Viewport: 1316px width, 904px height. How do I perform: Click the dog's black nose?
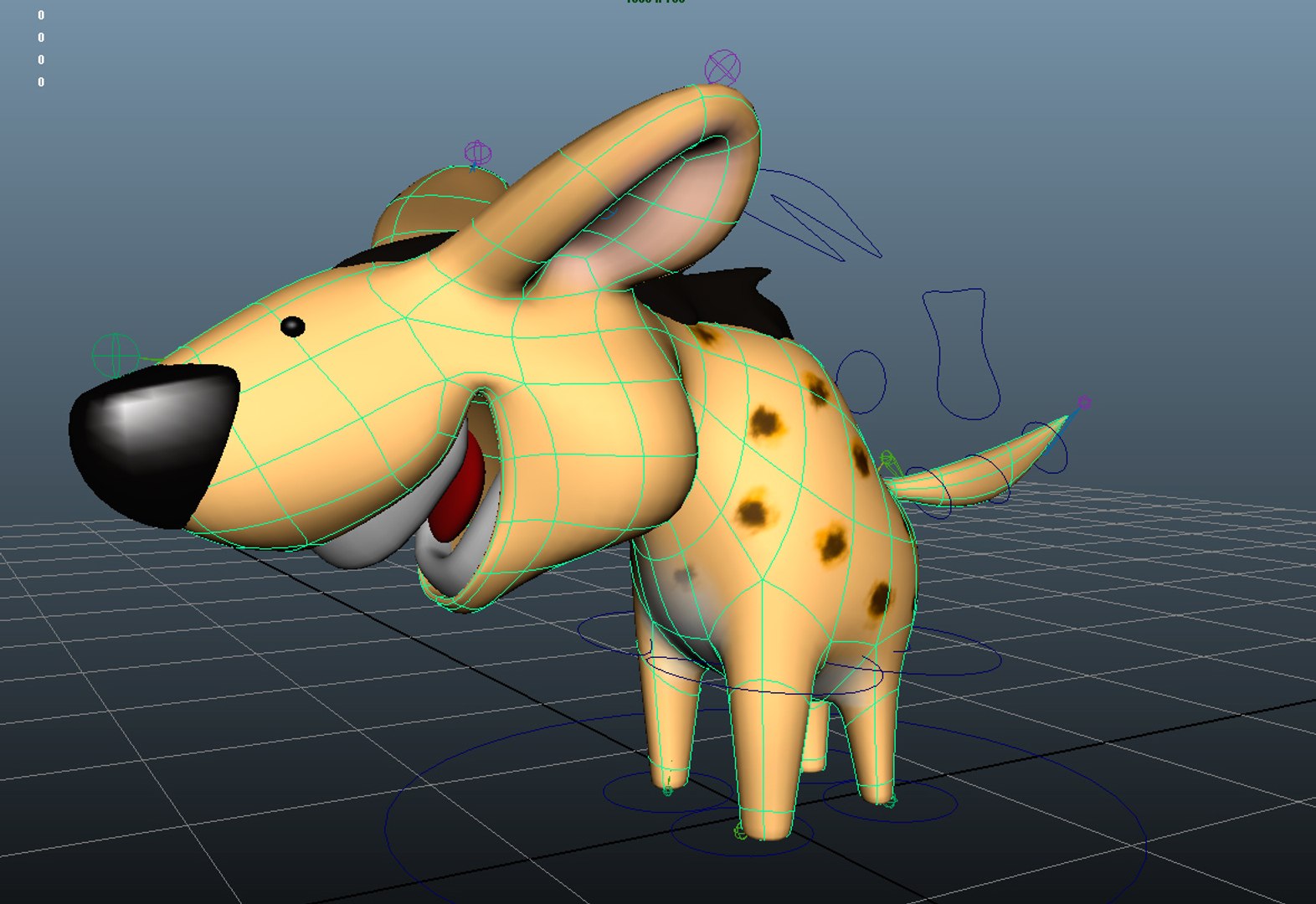click(x=153, y=444)
